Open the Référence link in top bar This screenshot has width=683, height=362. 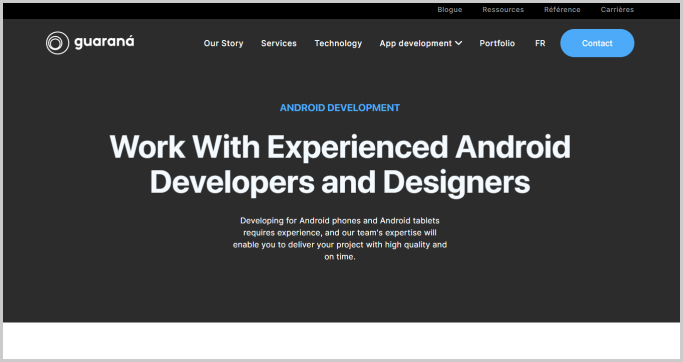click(562, 10)
